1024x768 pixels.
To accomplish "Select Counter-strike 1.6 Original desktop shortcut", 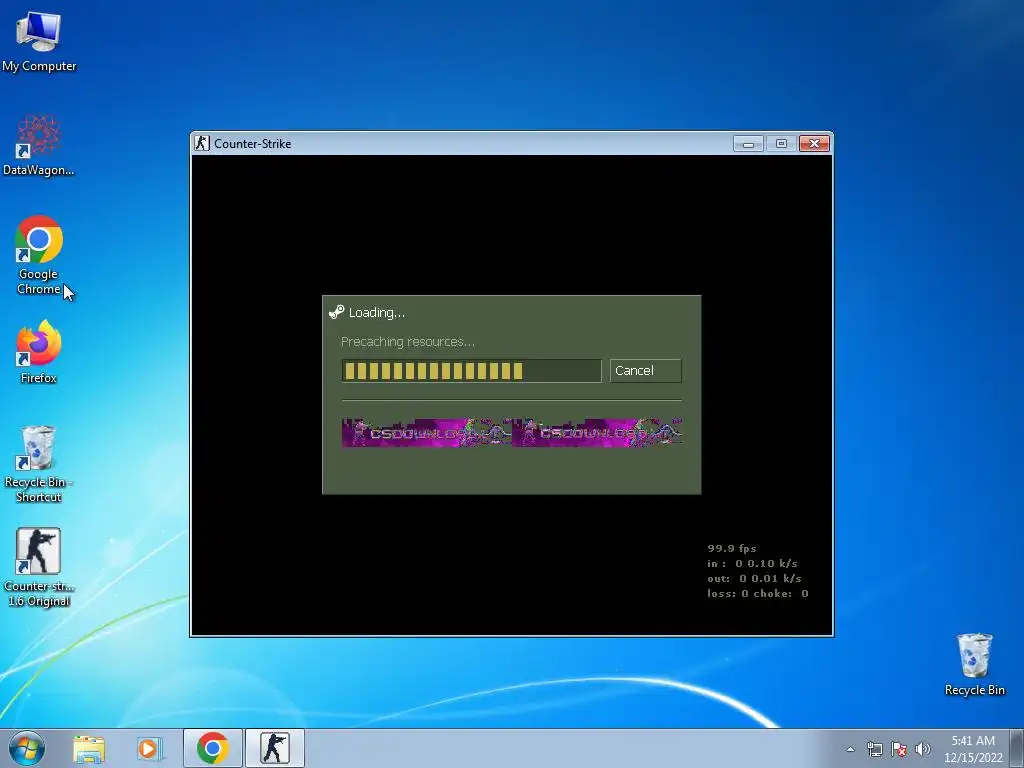I will click(39, 568).
